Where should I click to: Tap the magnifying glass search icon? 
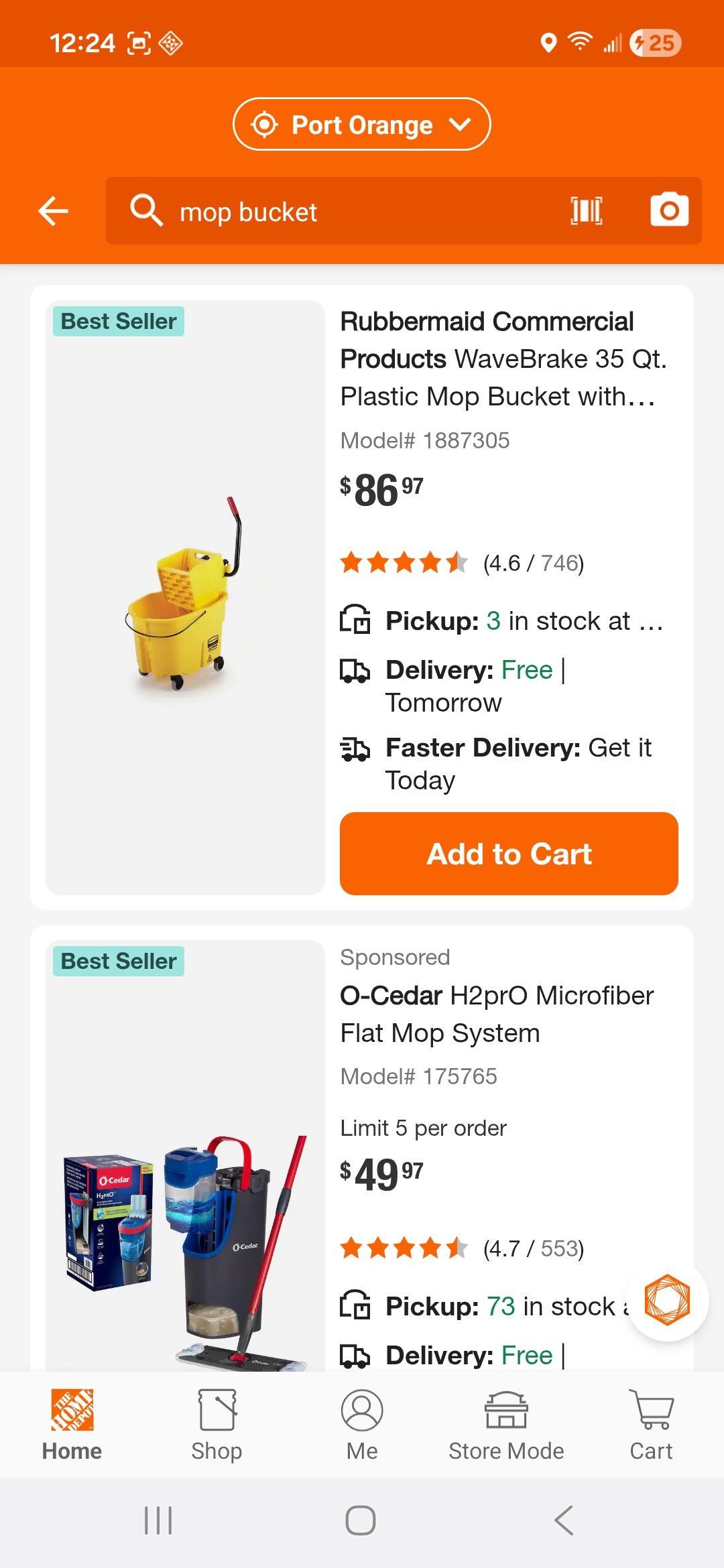[x=146, y=211]
